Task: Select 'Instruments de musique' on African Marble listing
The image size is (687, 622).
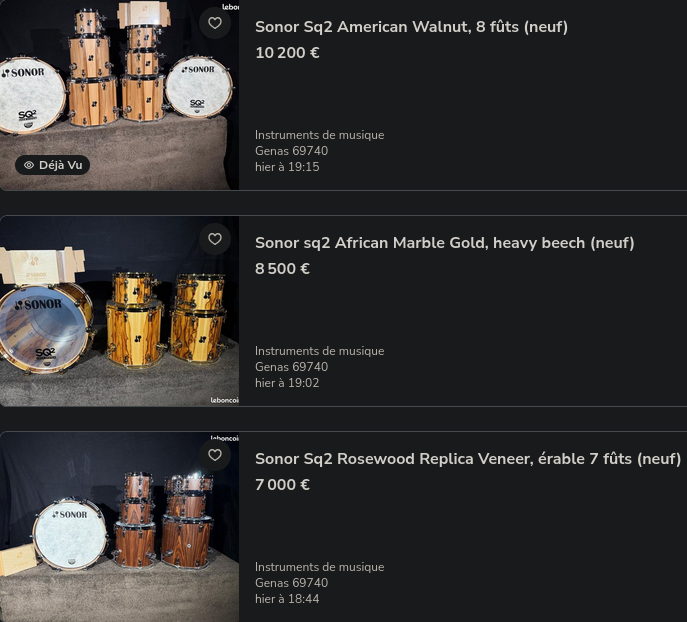Action: pyautogui.click(x=319, y=351)
